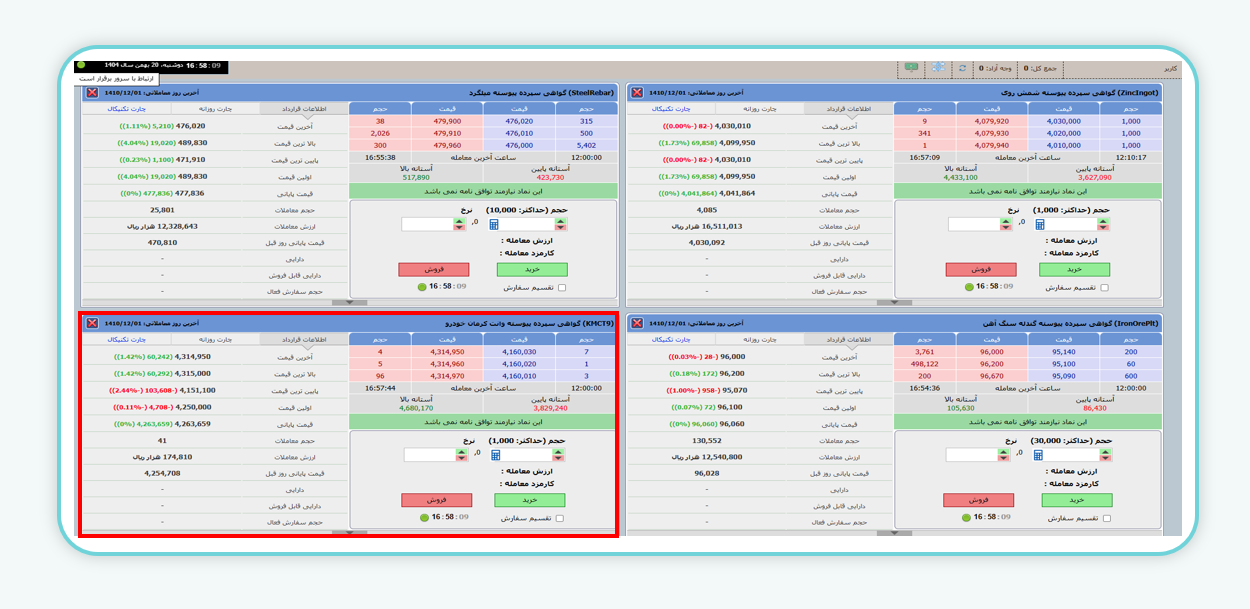
Task: Click the price stepper in IronOrePlt panel
Action: pyautogui.click(x=1003, y=455)
